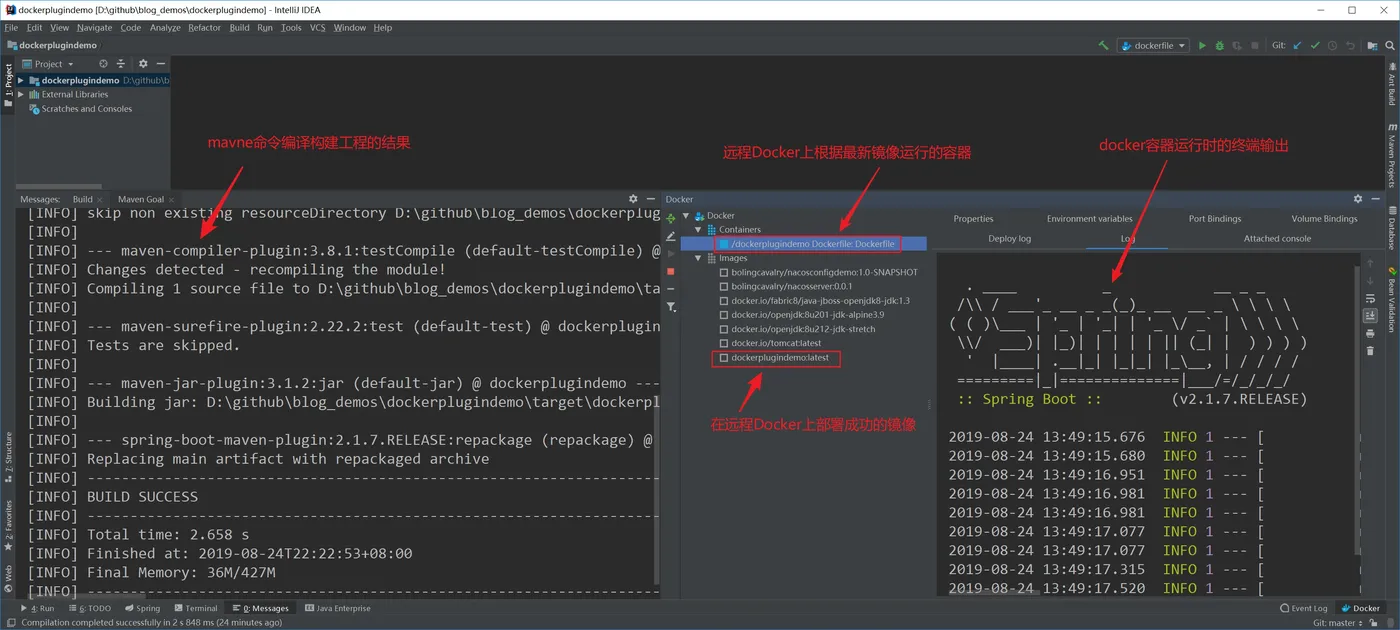The height and width of the screenshot is (630, 1400).
Task: Open Project Structure icon in main toolbar
Action: pos(1372,45)
